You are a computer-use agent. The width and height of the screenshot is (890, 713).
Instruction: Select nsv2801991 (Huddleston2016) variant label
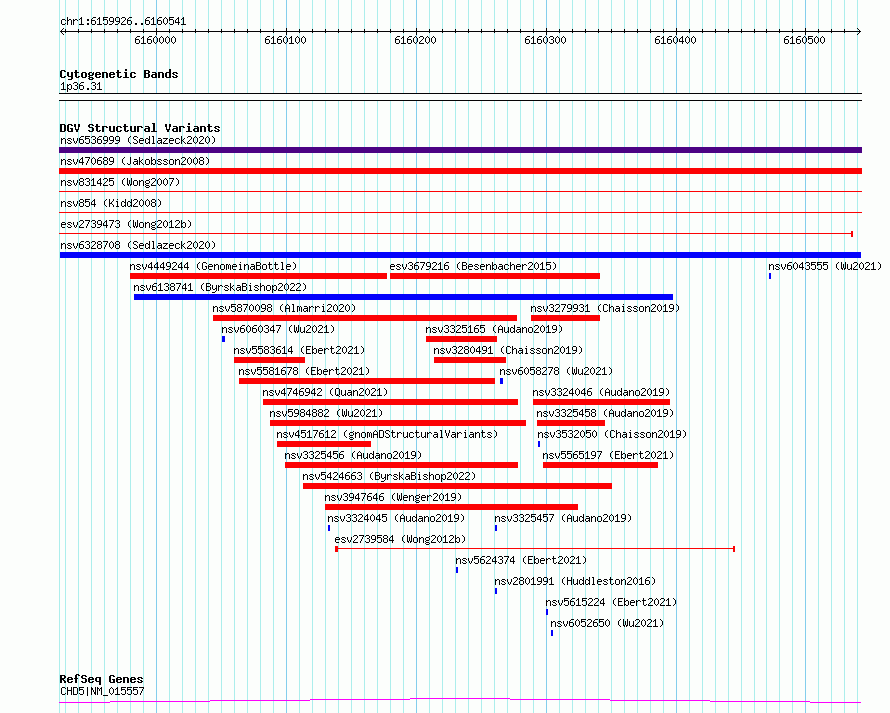575,581
